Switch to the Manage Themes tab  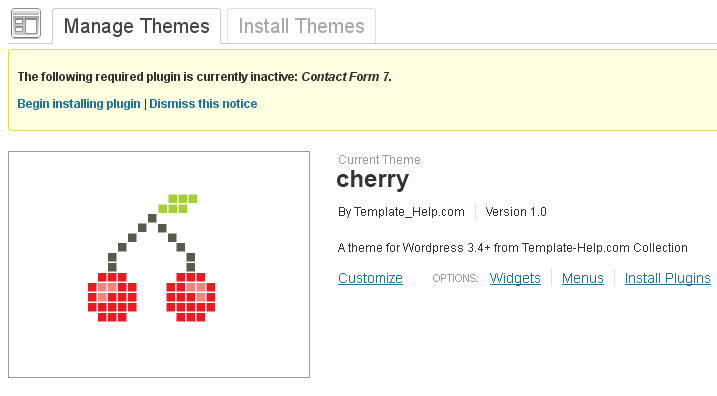136,26
